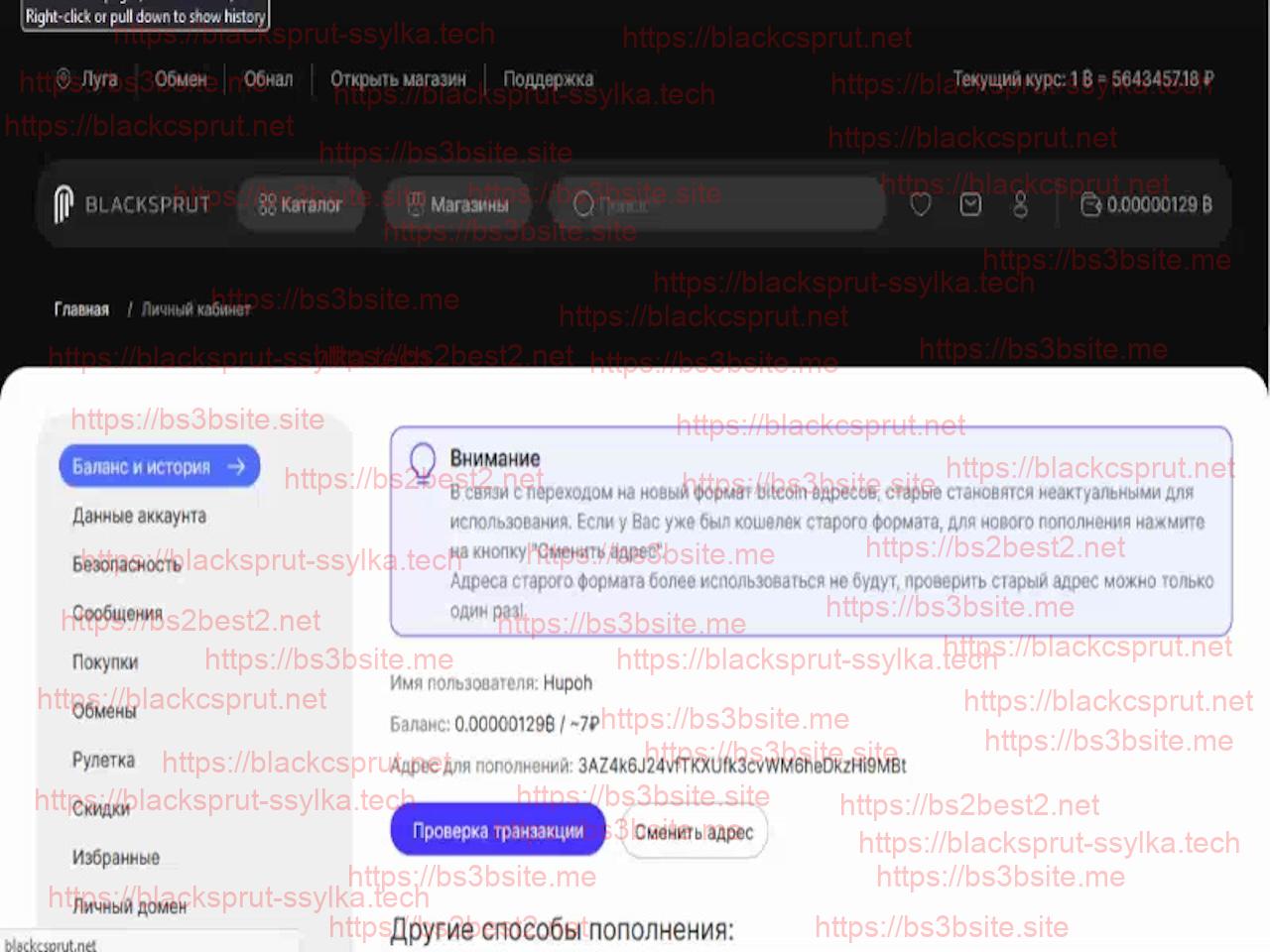Screen dimensions: 1270x952
Task: Open Рулетка in the sidebar
Action: 103,760
